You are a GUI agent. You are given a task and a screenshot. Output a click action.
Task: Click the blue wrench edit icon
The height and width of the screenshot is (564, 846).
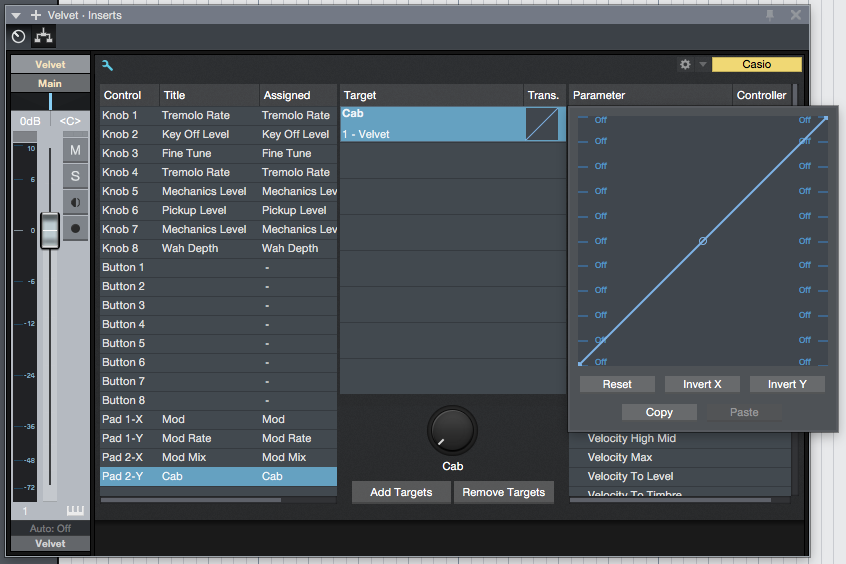[x=108, y=65]
